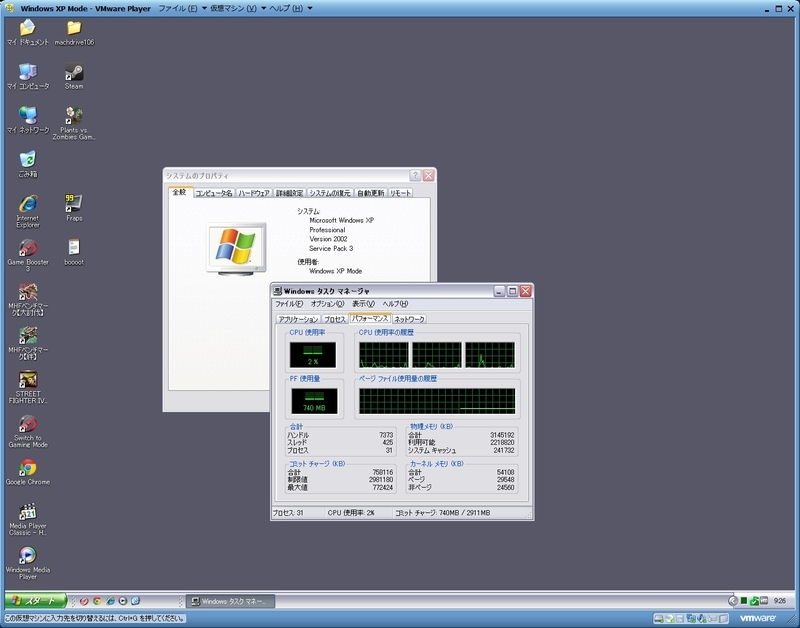Click the taskbar clock showing 9:26
The width and height of the screenshot is (800, 628).
click(780, 601)
